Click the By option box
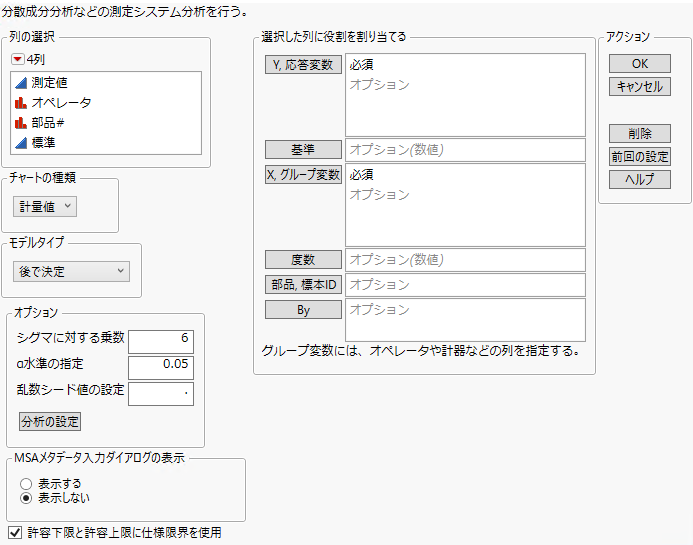Image resolution: width=693 pixels, height=545 pixels. tap(465, 320)
